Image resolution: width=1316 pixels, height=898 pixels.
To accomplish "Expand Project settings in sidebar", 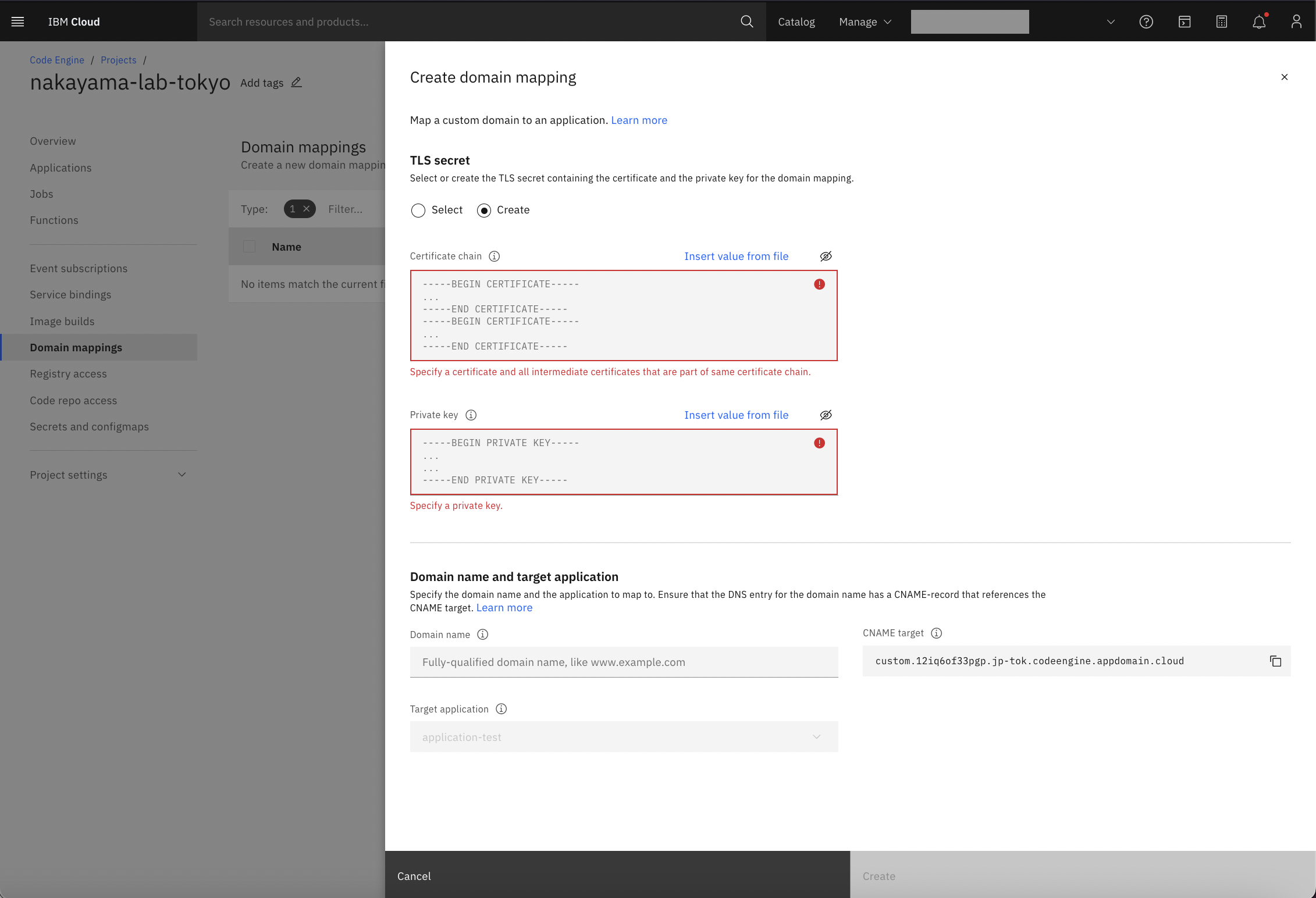I will (108, 475).
